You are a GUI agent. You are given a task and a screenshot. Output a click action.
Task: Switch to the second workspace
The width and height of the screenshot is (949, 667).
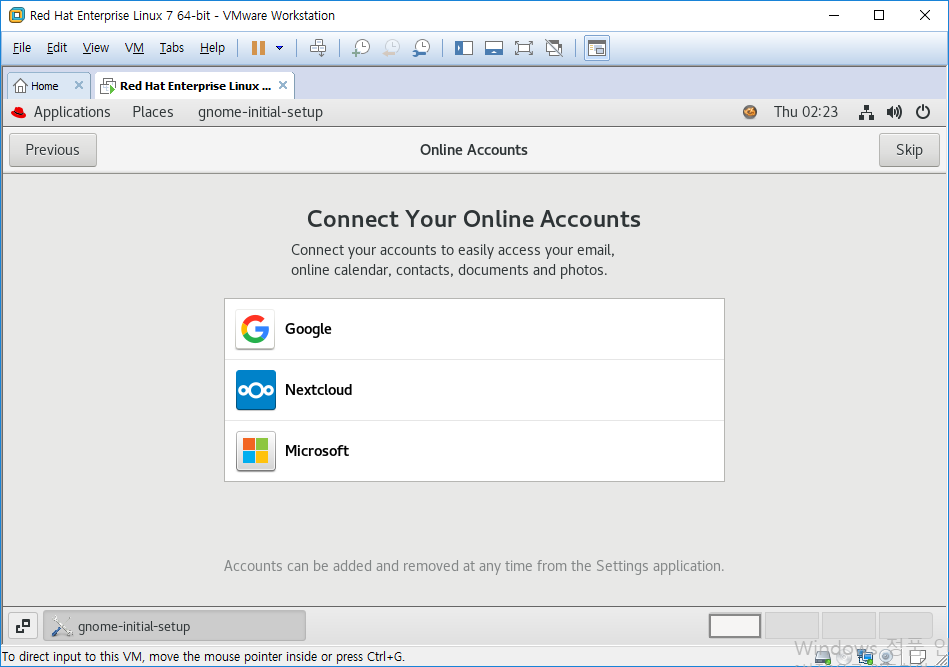point(792,626)
